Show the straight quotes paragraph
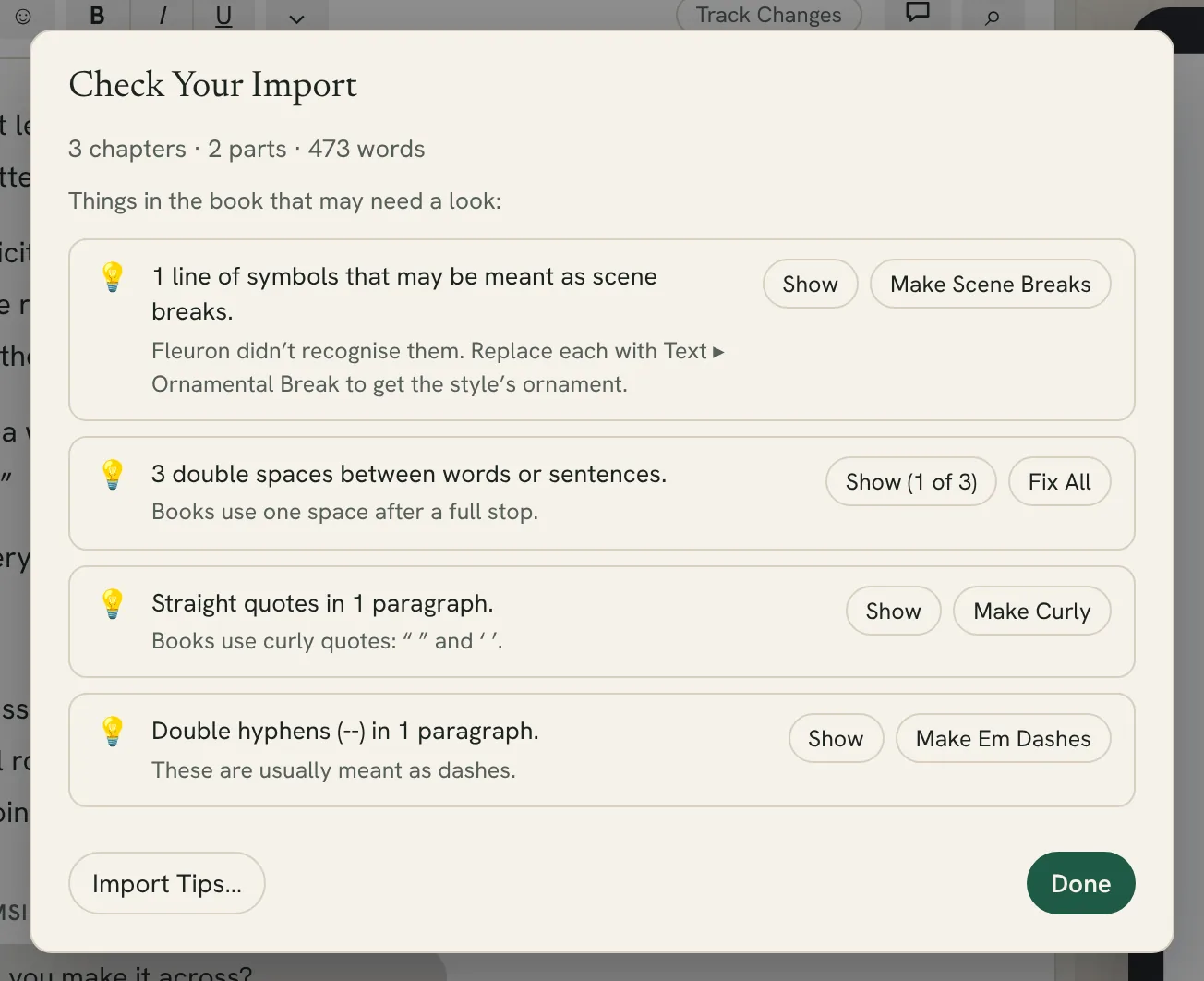Viewport: 1204px width, 981px height. point(894,612)
